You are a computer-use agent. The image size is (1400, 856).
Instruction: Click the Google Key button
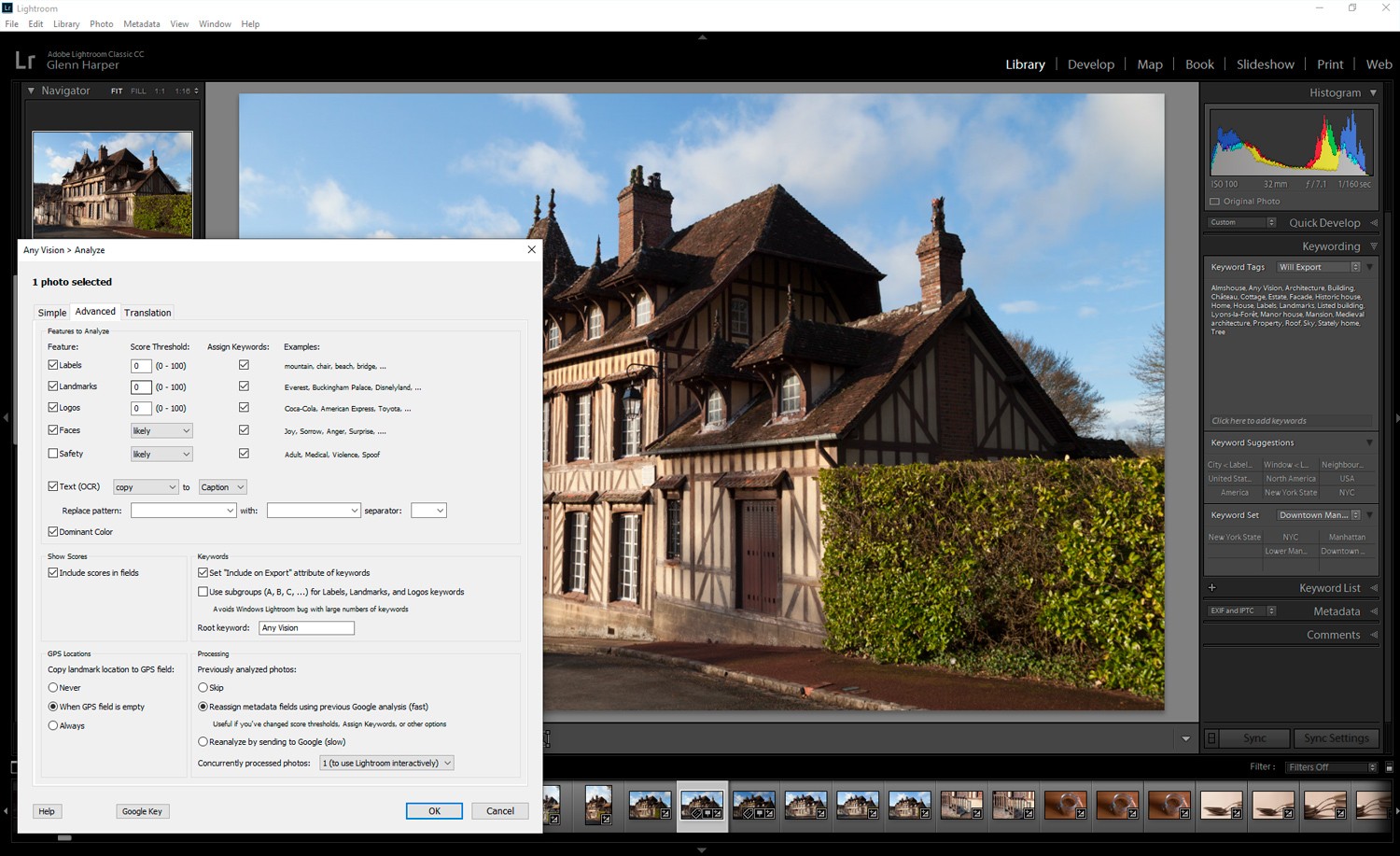(x=142, y=810)
